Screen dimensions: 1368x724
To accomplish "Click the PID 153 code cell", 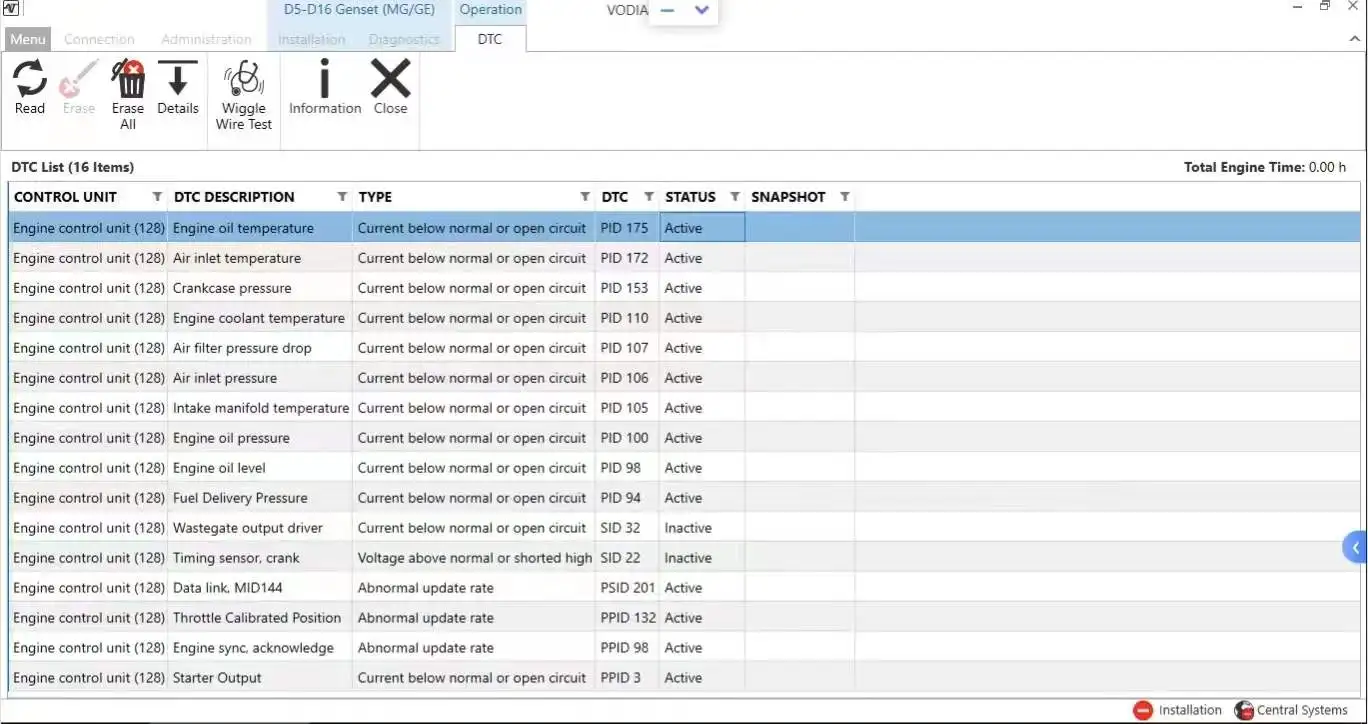I will pyautogui.click(x=625, y=288).
